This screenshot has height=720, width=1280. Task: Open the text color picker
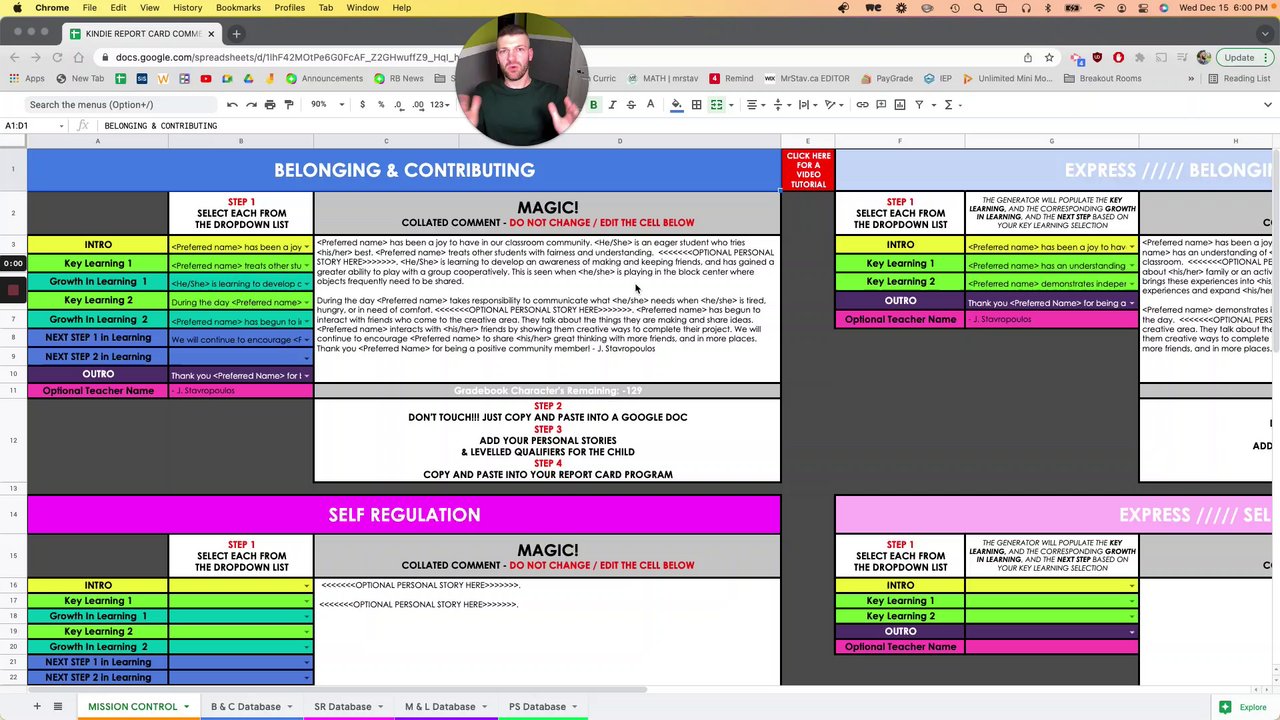point(650,104)
